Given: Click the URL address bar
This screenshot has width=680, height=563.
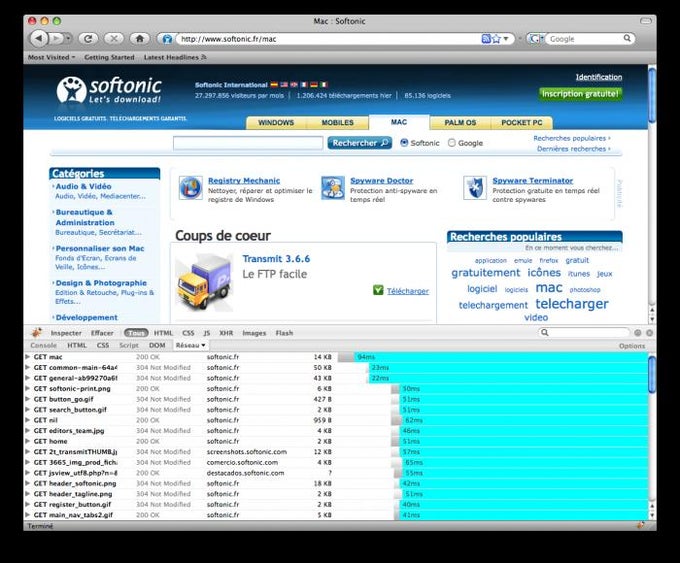Looking at the screenshot, I should [330, 39].
